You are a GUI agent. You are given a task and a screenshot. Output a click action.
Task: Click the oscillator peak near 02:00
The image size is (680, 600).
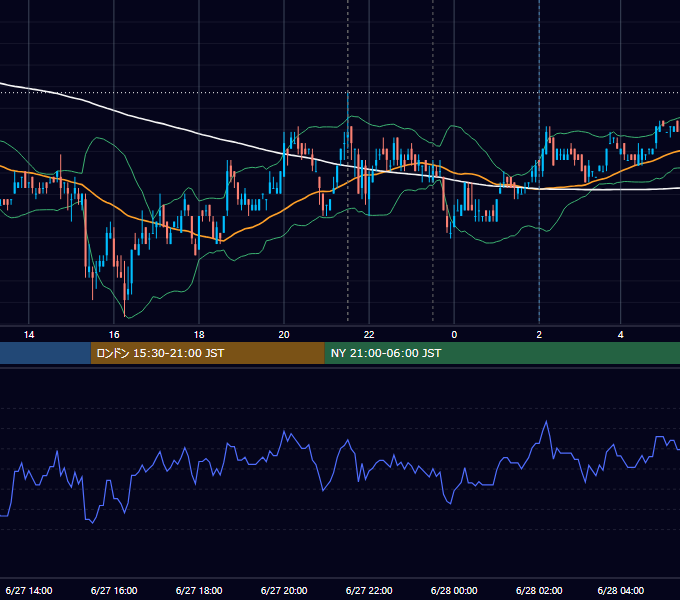pyautogui.click(x=546, y=421)
